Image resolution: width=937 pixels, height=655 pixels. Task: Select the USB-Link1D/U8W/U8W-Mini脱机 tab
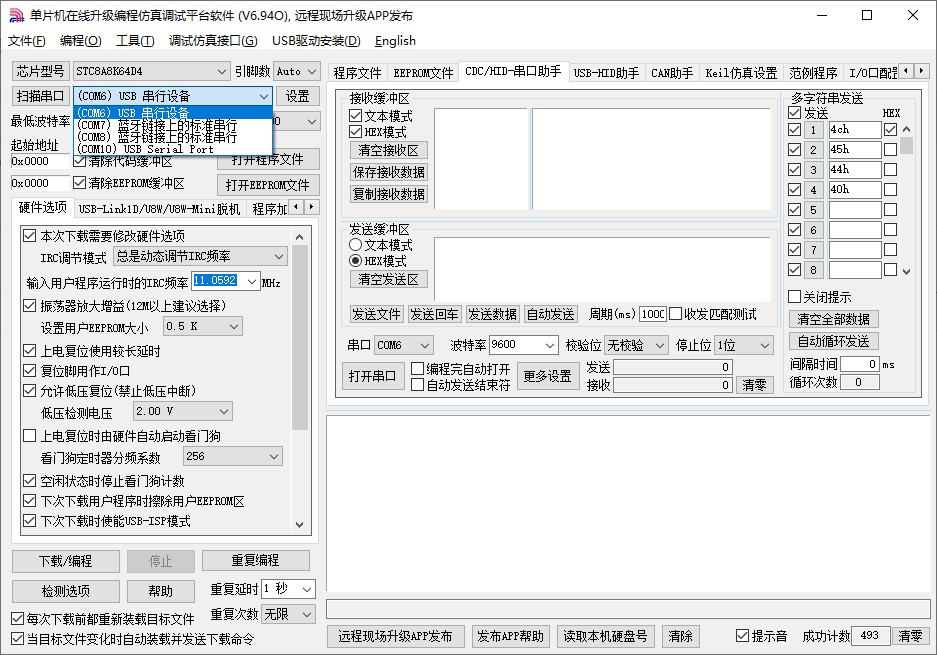point(160,209)
